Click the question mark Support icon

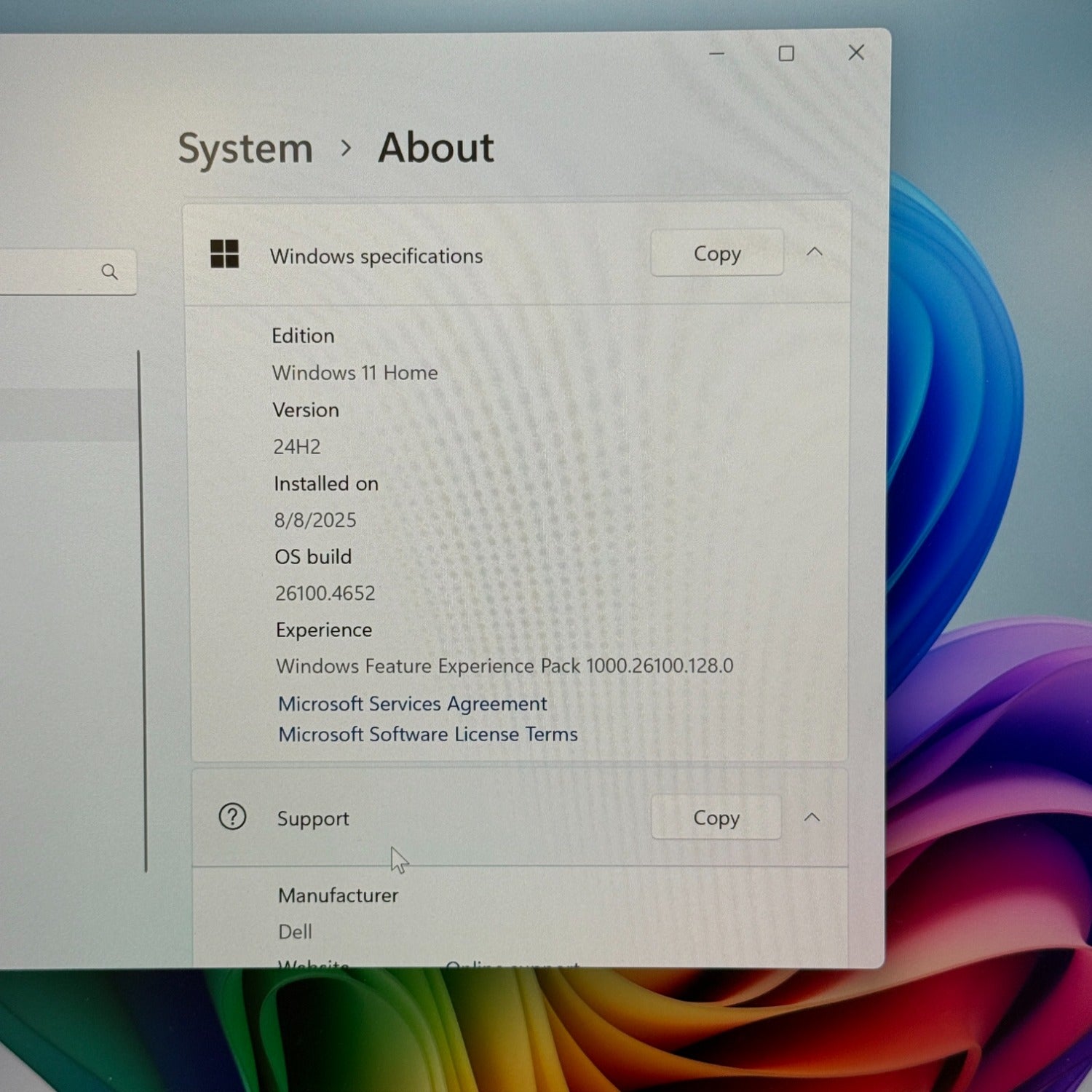pos(232,817)
